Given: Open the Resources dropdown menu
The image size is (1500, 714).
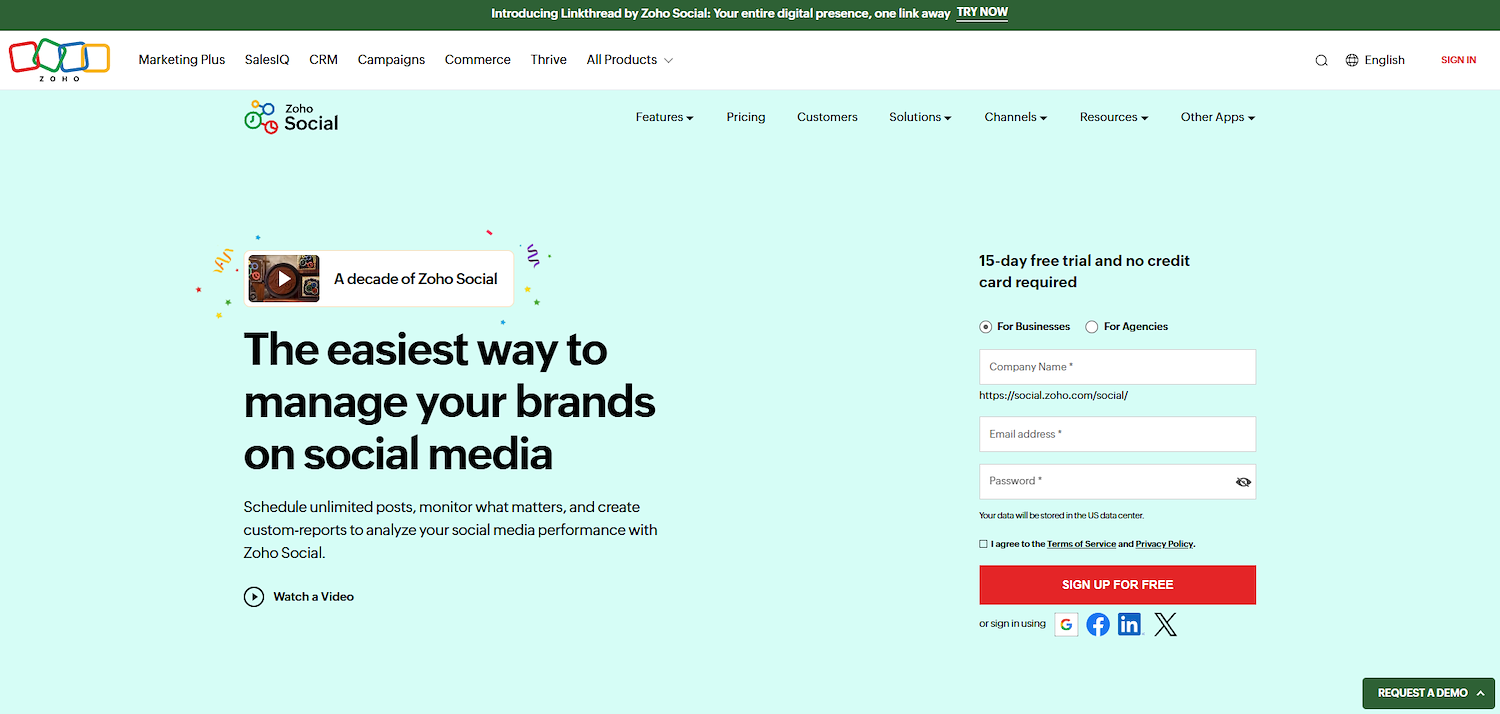Looking at the screenshot, I should pyautogui.click(x=1114, y=117).
